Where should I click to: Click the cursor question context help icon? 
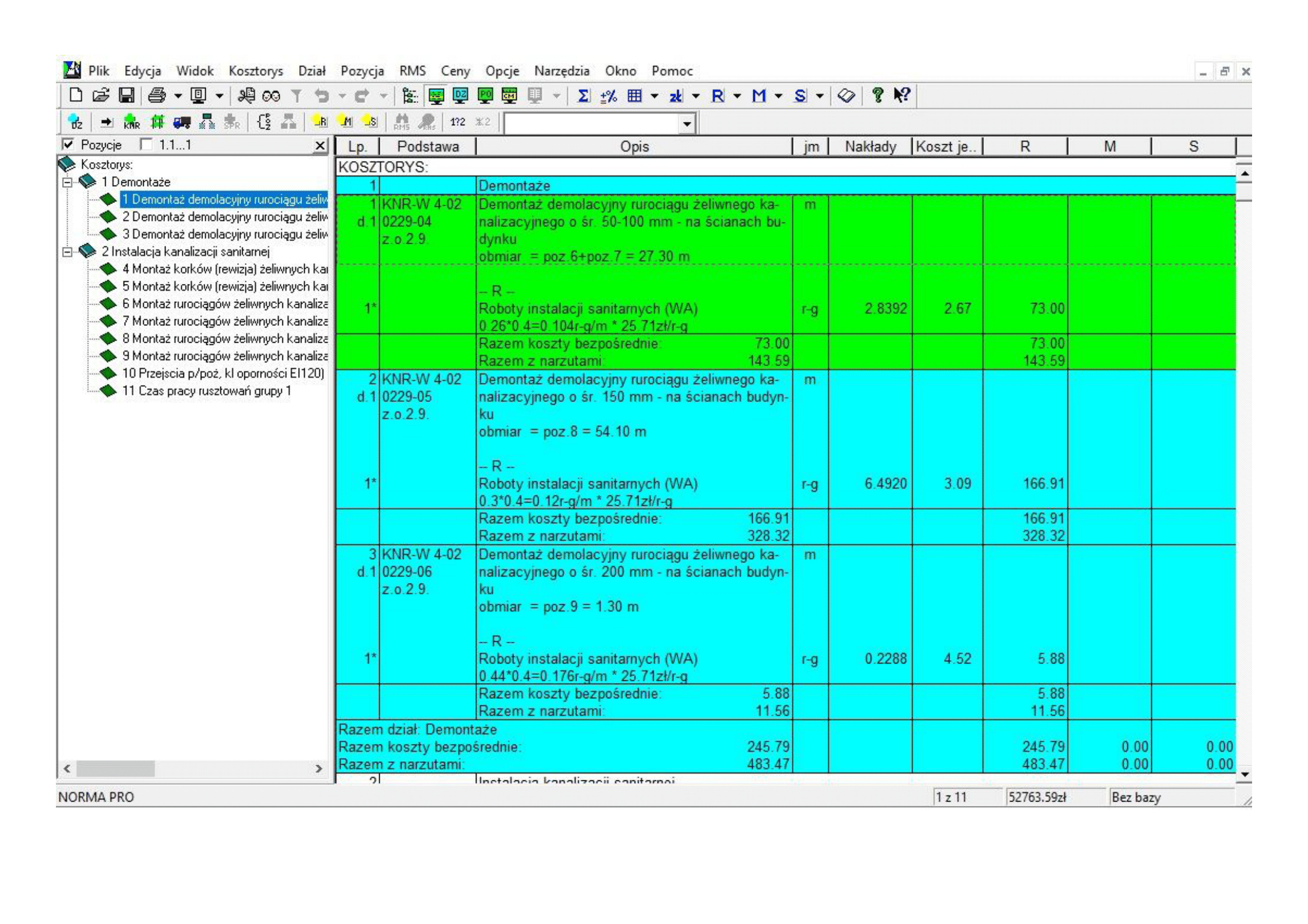point(901,95)
